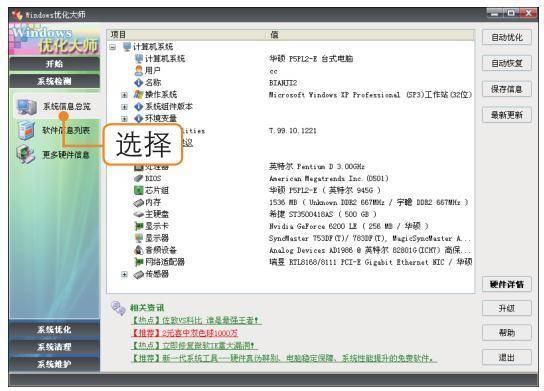
Task: Select the 华硕 P5PL2-E 英特尔 945G chipset value
Action: click(325, 190)
